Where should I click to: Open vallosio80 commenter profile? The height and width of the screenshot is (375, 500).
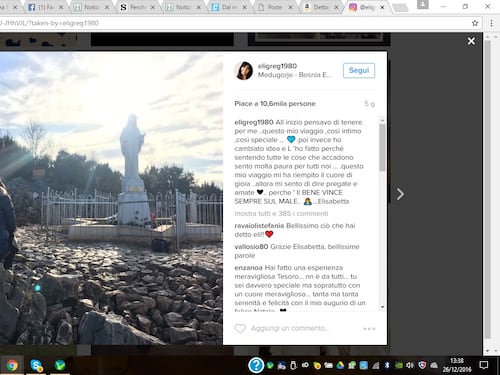pyautogui.click(x=251, y=247)
